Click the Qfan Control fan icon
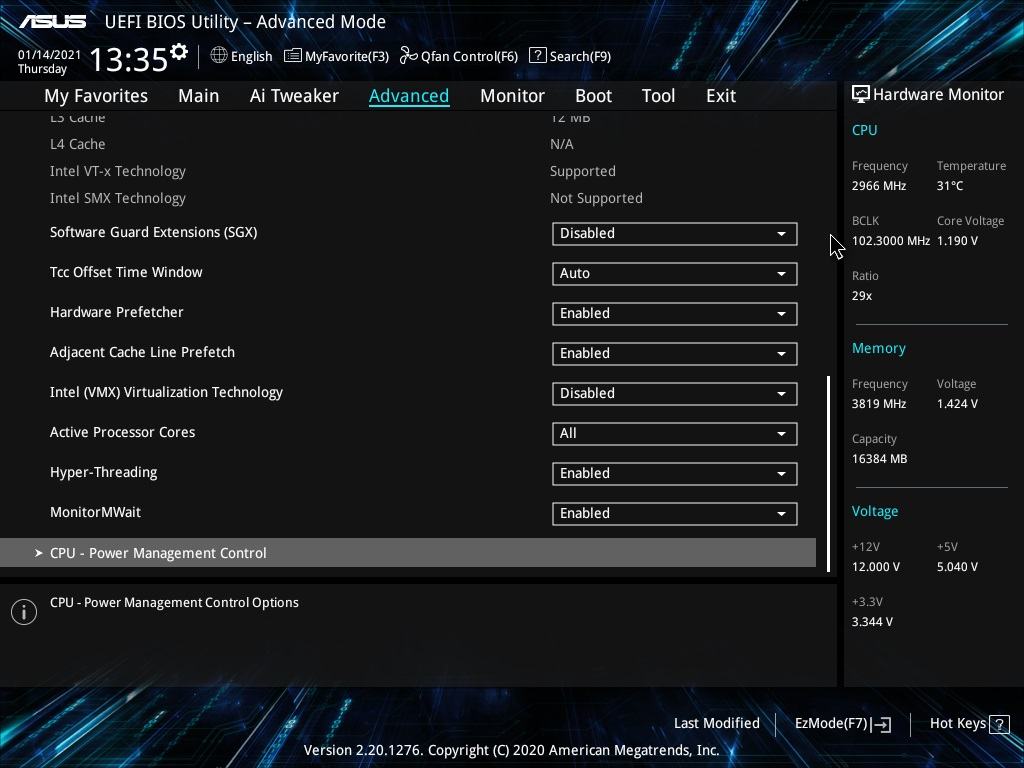 click(x=408, y=56)
